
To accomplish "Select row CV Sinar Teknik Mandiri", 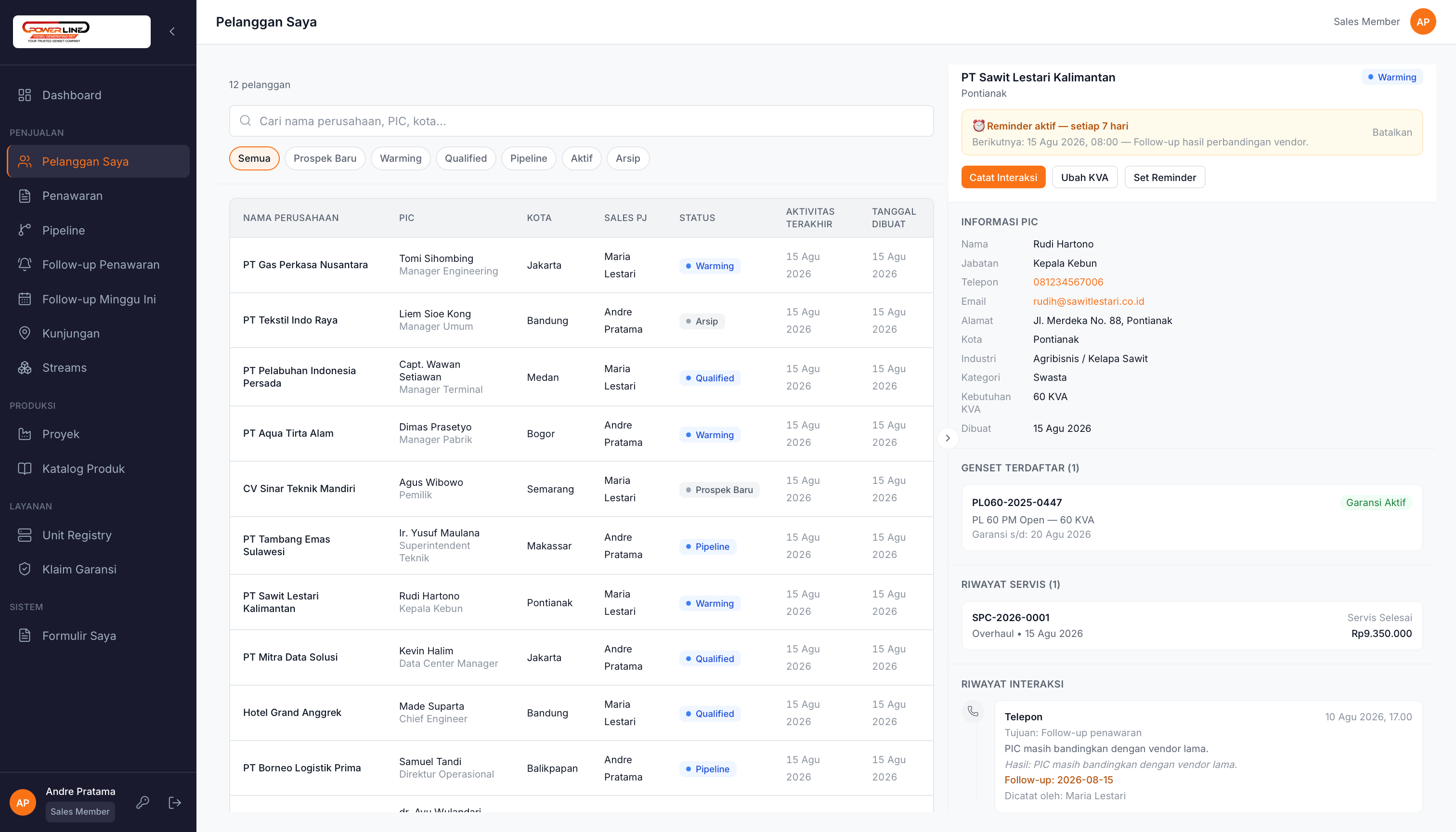I will tap(581, 489).
